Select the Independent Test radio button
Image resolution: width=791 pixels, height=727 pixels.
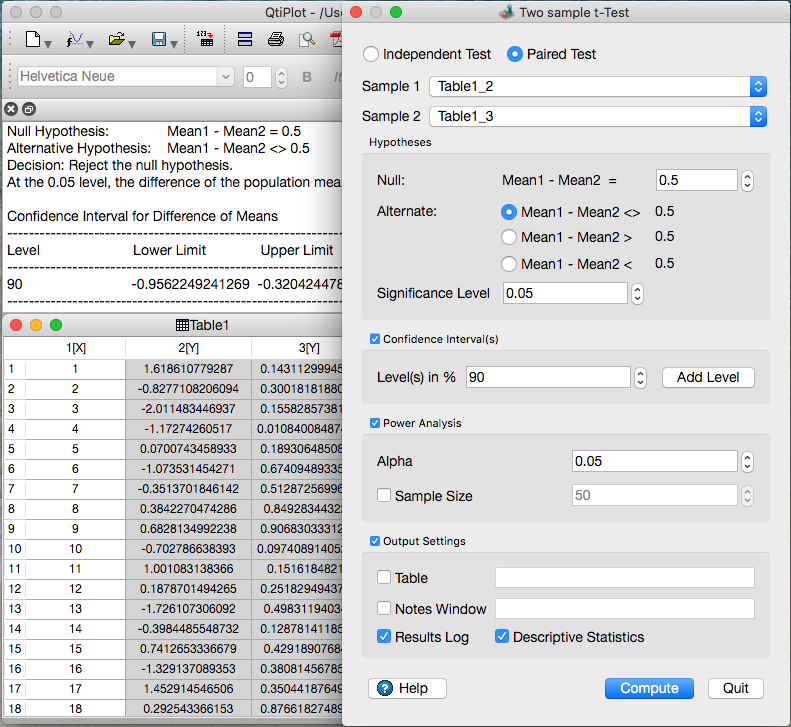pos(371,54)
